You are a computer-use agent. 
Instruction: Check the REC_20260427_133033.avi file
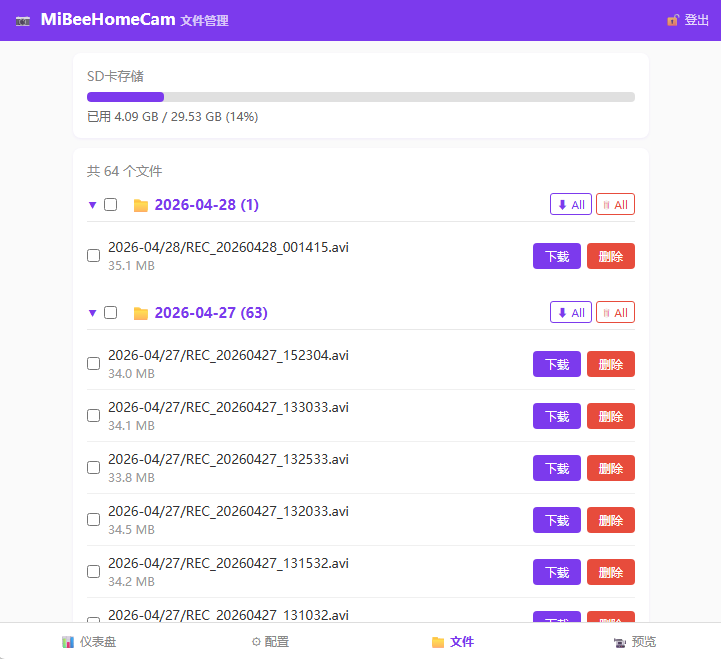coord(93,415)
